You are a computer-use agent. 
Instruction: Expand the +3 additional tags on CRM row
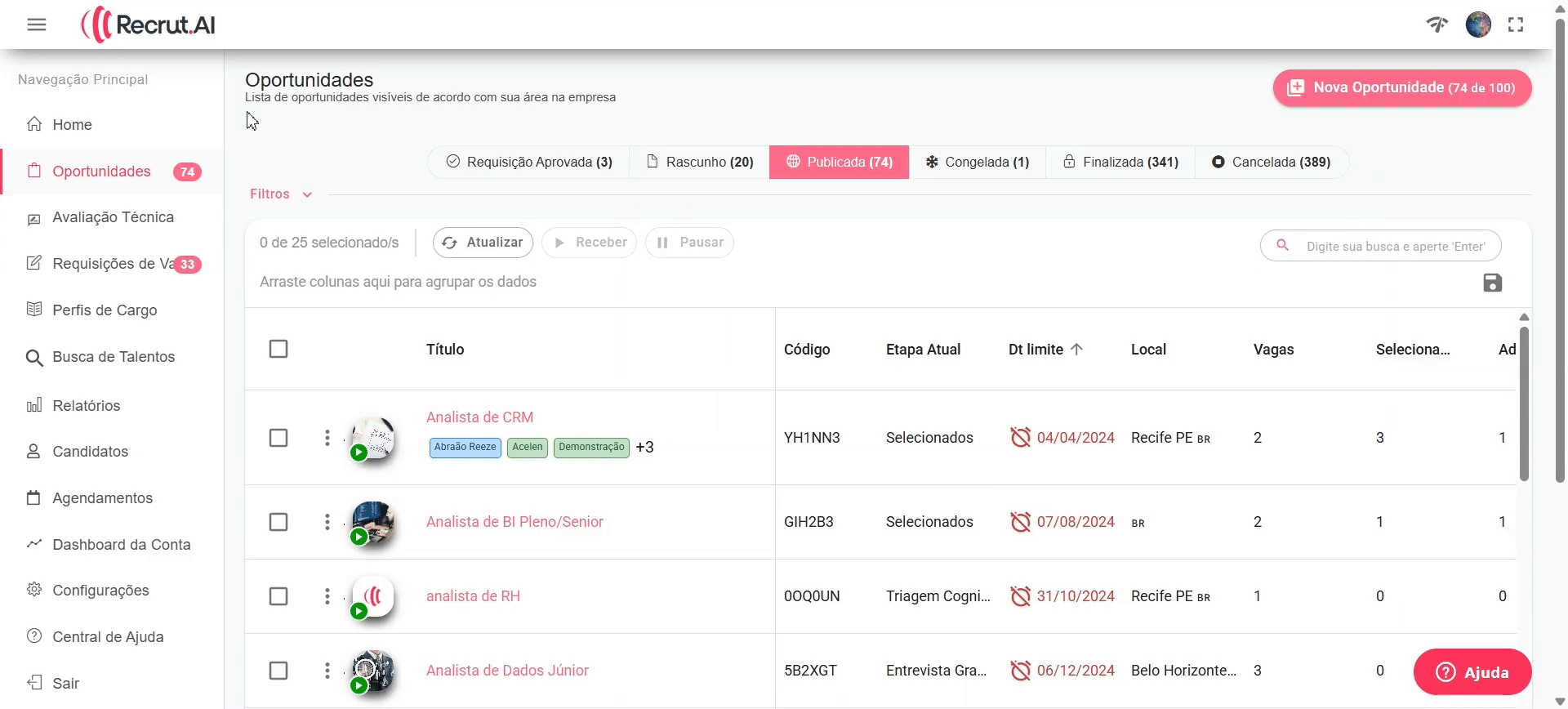click(644, 448)
